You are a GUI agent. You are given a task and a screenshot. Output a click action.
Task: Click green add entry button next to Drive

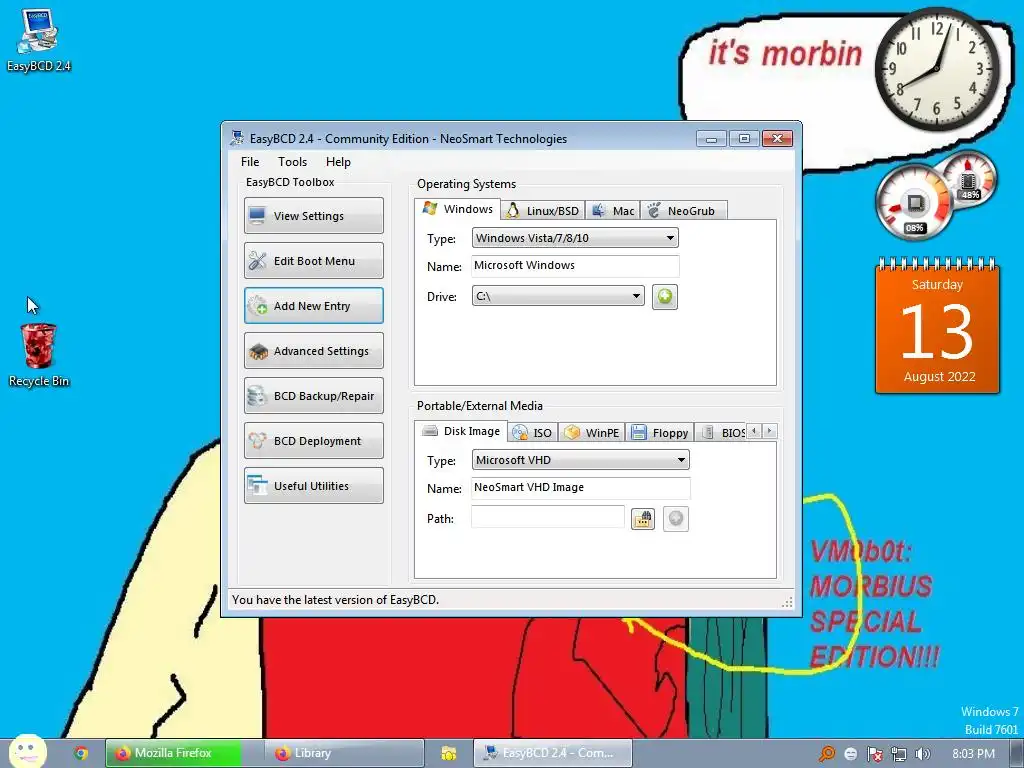pos(664,297)
